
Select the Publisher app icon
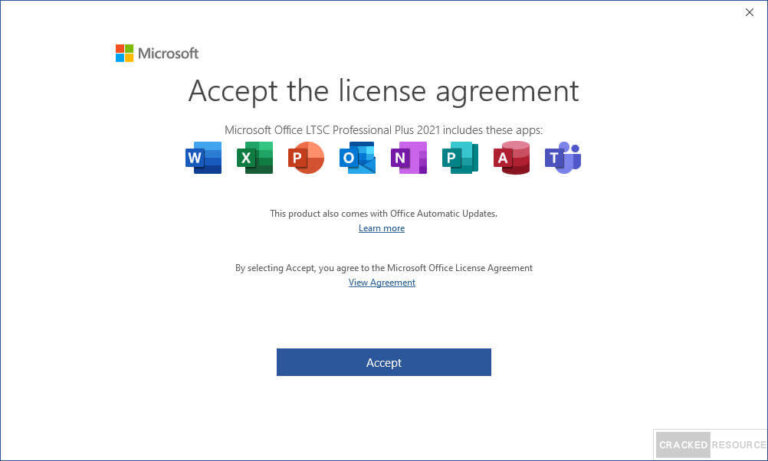click(x=460, y=158)
